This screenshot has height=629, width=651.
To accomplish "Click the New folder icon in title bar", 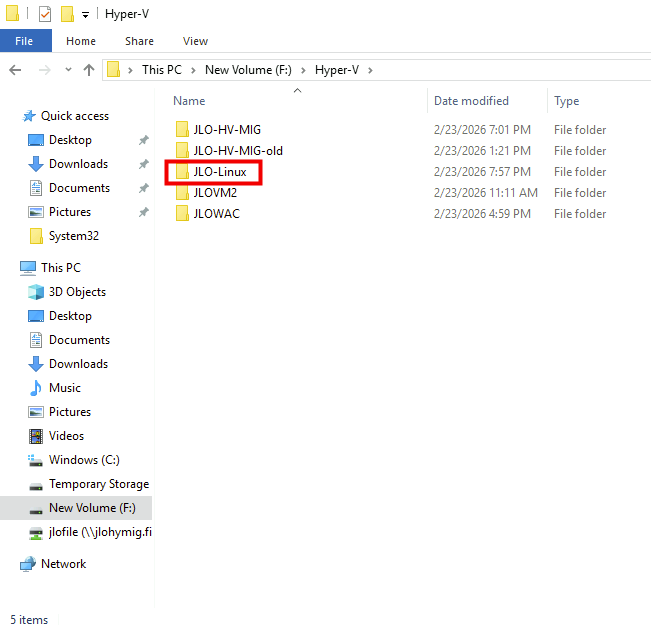I will (x=67, y=14).
